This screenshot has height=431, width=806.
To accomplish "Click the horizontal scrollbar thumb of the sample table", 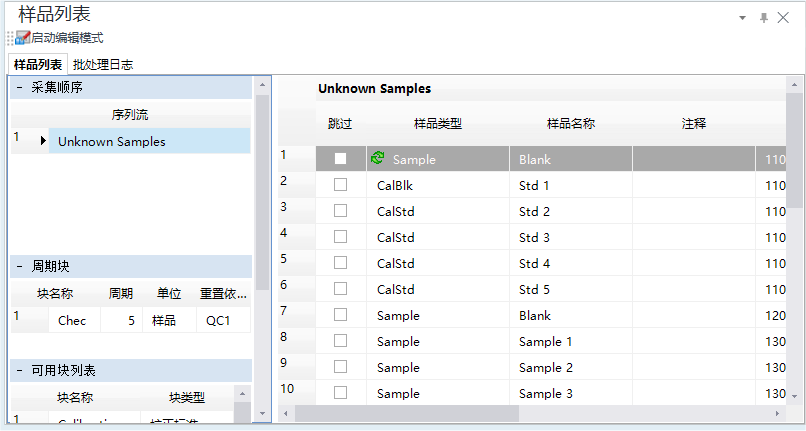I will coord(407,414).
